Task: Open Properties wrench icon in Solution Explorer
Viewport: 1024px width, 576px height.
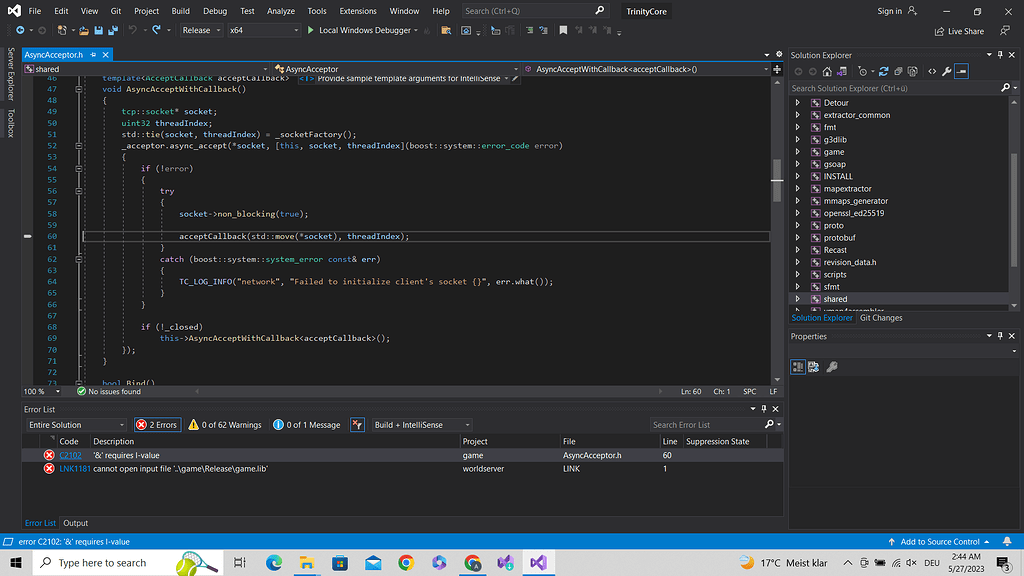Action: [946, 71]
